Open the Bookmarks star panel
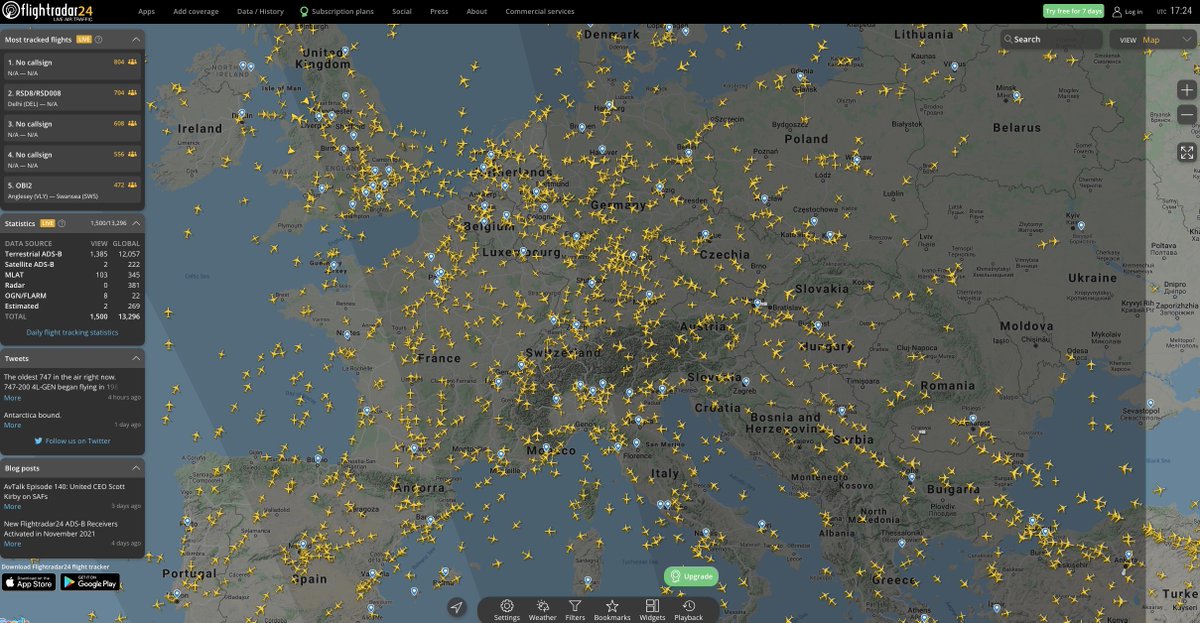This screenshot has width=1200, height=623. [612, 609]
